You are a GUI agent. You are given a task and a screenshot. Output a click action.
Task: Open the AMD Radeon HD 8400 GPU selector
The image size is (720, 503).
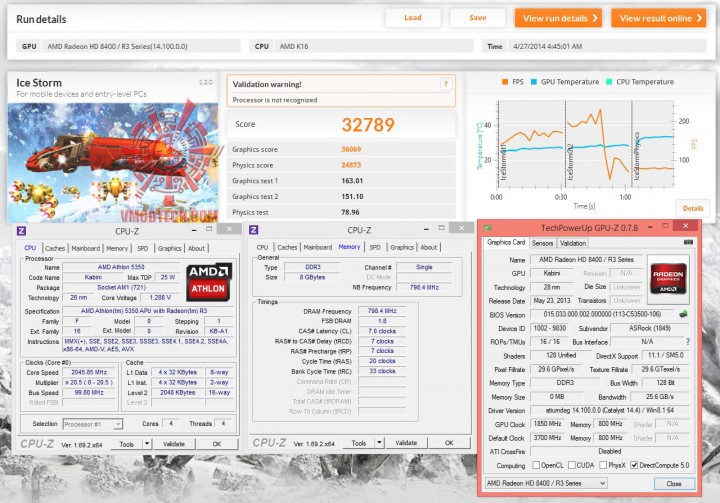click(546, 483)
